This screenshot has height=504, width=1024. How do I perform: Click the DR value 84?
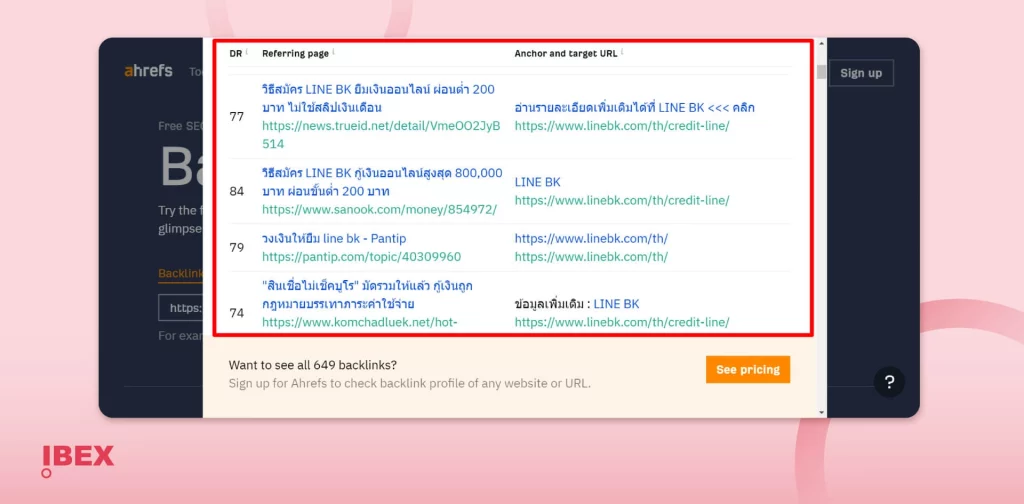(x=236, y=191)
